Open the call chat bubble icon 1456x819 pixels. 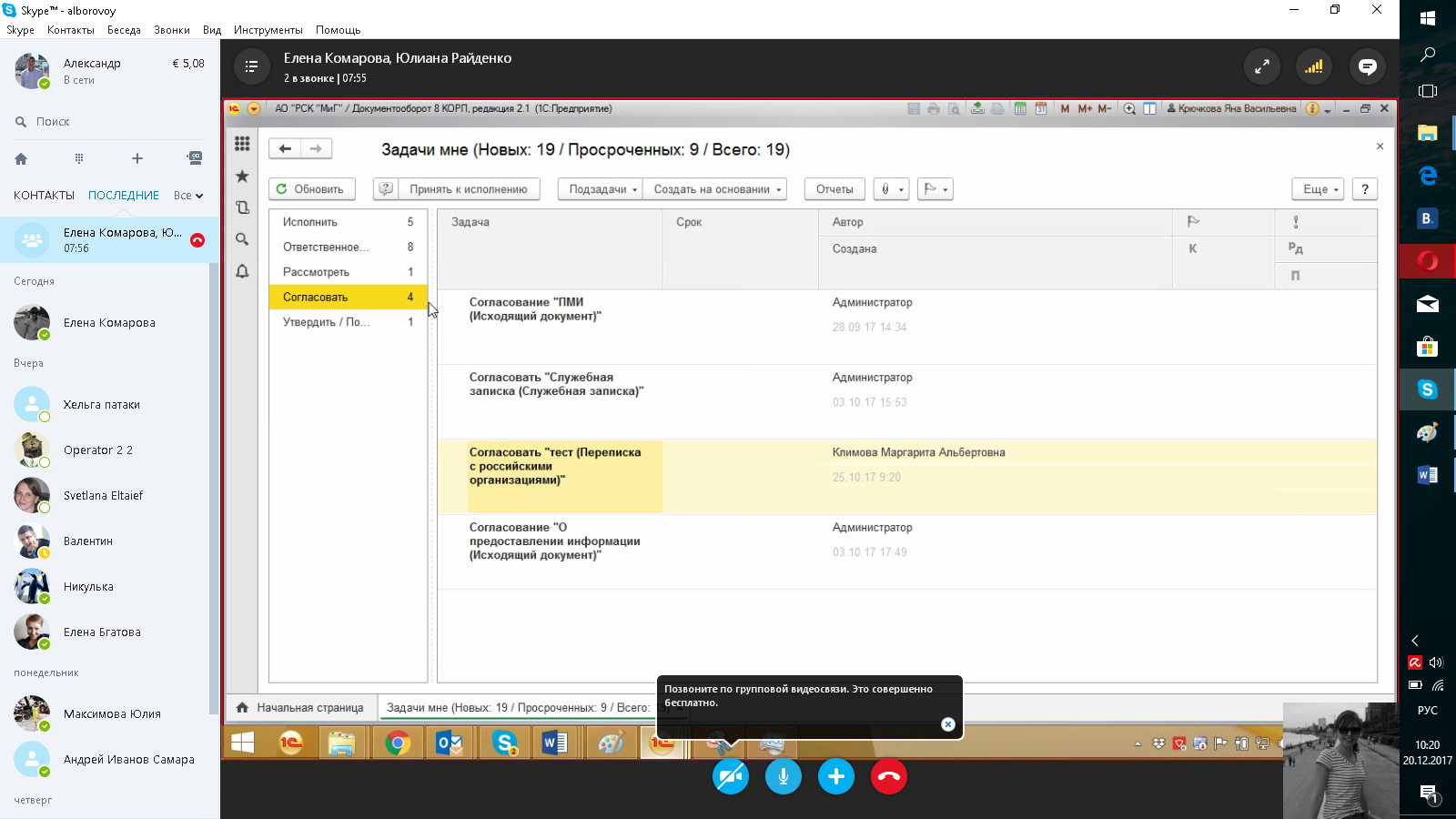pyautogui.click(x=1367, y=66)
